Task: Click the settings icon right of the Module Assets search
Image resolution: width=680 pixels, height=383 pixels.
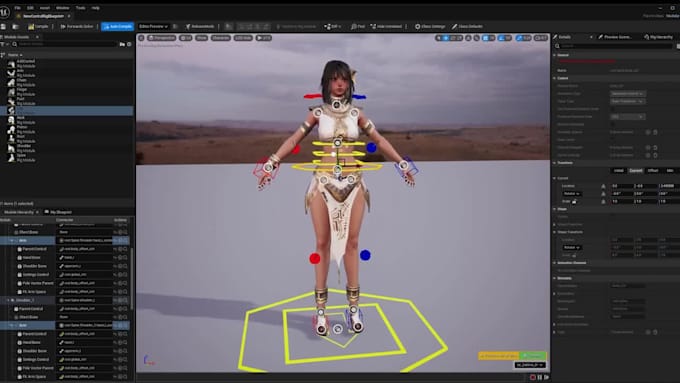Action: tap(129, 44)
